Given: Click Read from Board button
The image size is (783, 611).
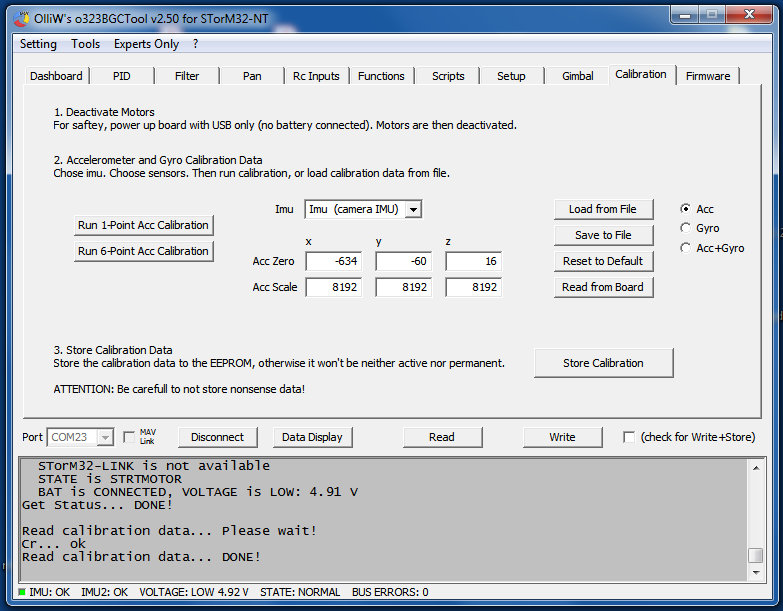Looking at the screenshot, I should coord(603,287).
